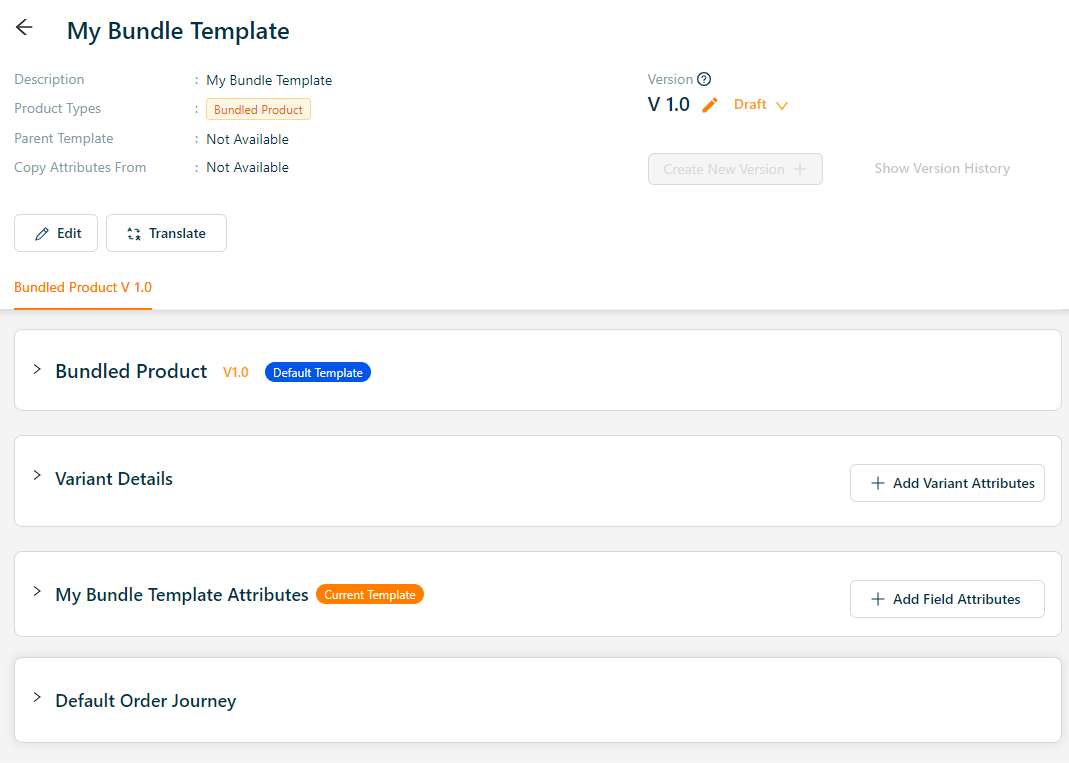The width and height of the screenshot is (1069, 763).
Task: Expand the Bundled Product section
Action: (37, 370)
